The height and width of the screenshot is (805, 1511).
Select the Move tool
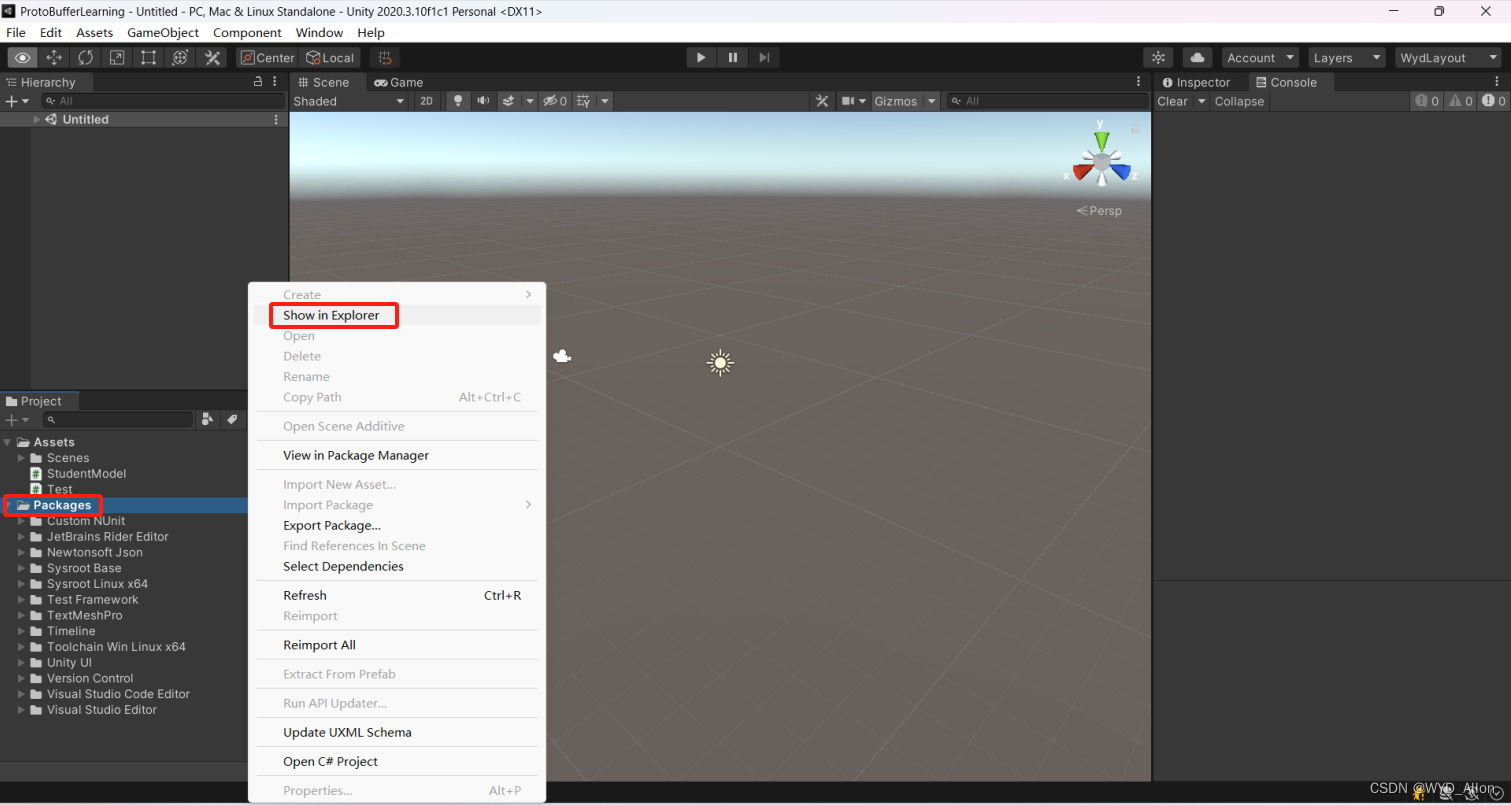(x=54, y=58)
